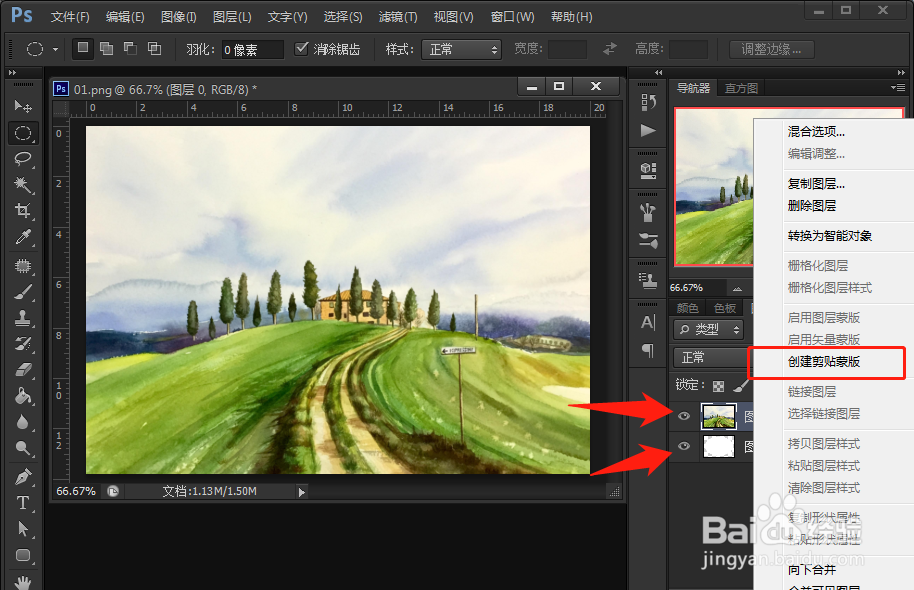
Task: Select the Horizontal Type tool
Action: point(23,503)
